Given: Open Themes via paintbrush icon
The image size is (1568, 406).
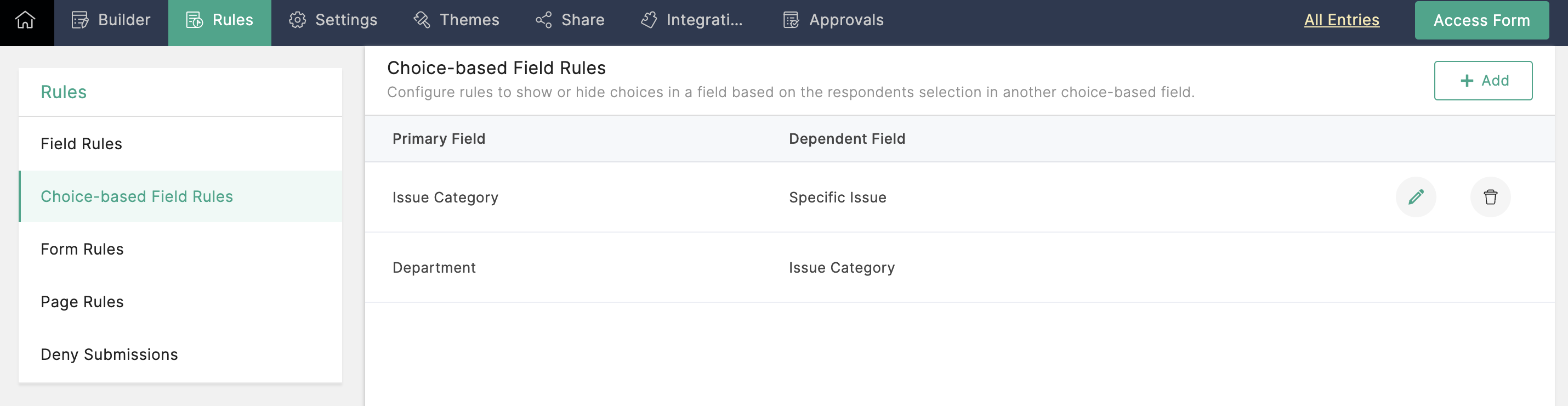Looking at the screenshot, I should (422, 21).
